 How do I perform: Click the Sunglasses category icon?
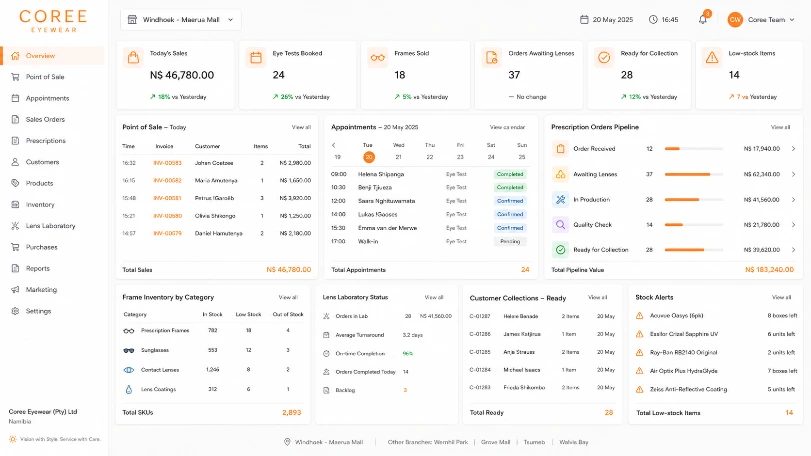[129, 351]
